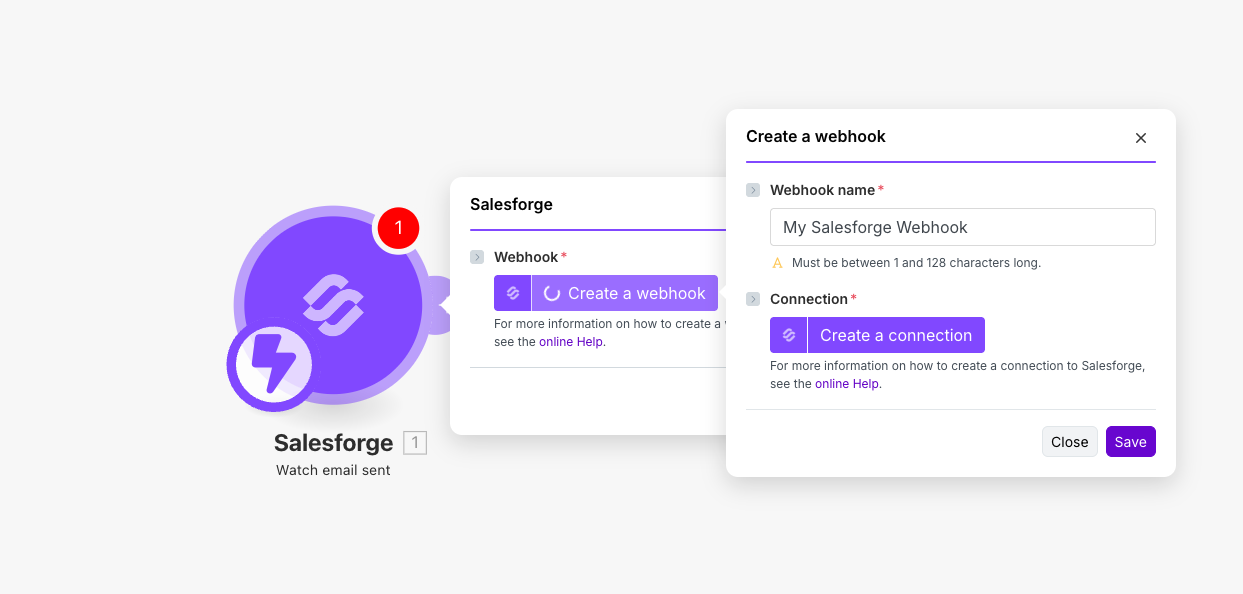
Task: Click the 'Must be between 1 and 128' hint
Action: point(916,263)
